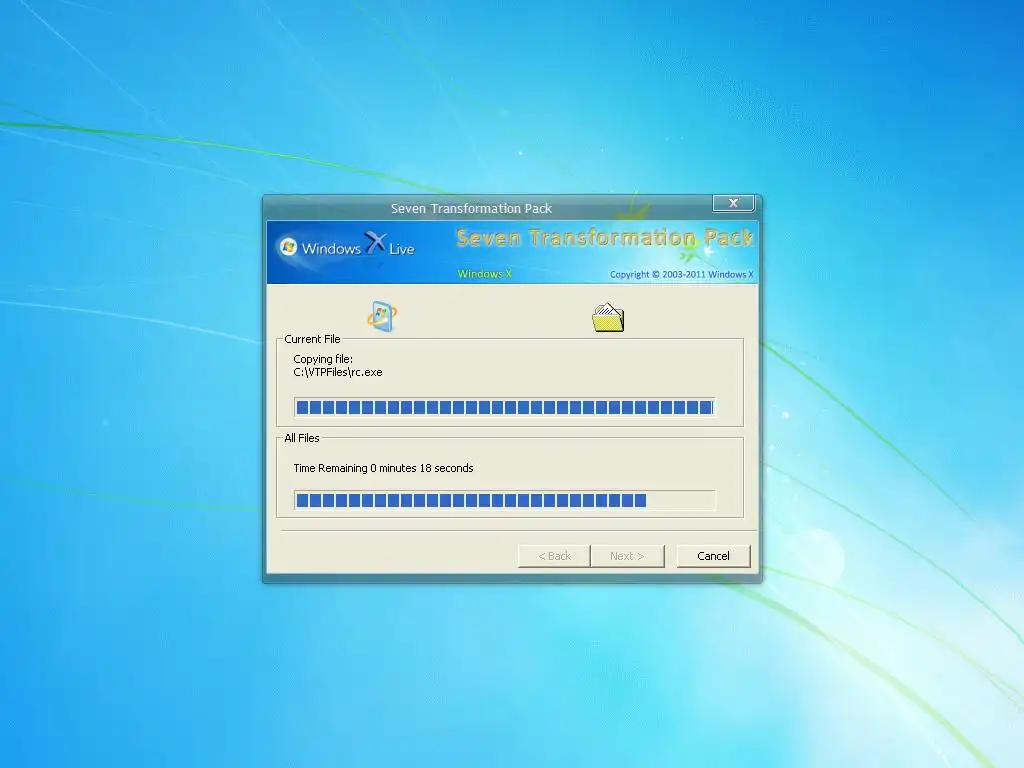Image resolution: width=1024 pixels, height=768 pixels.
Task: Click the 'C:\VTPFiles\rc.exe' file path text
Action: coord(338,372)
